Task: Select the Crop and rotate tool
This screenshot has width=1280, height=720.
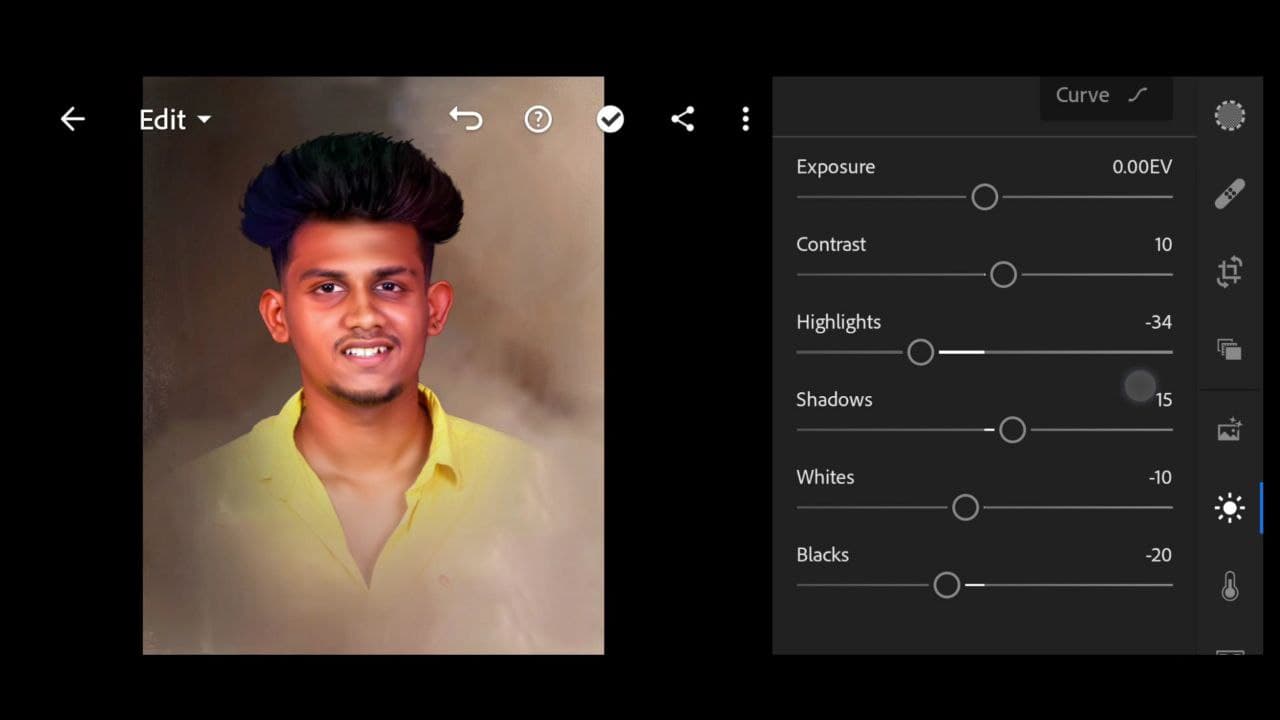Action: [x=1229, y=270]
